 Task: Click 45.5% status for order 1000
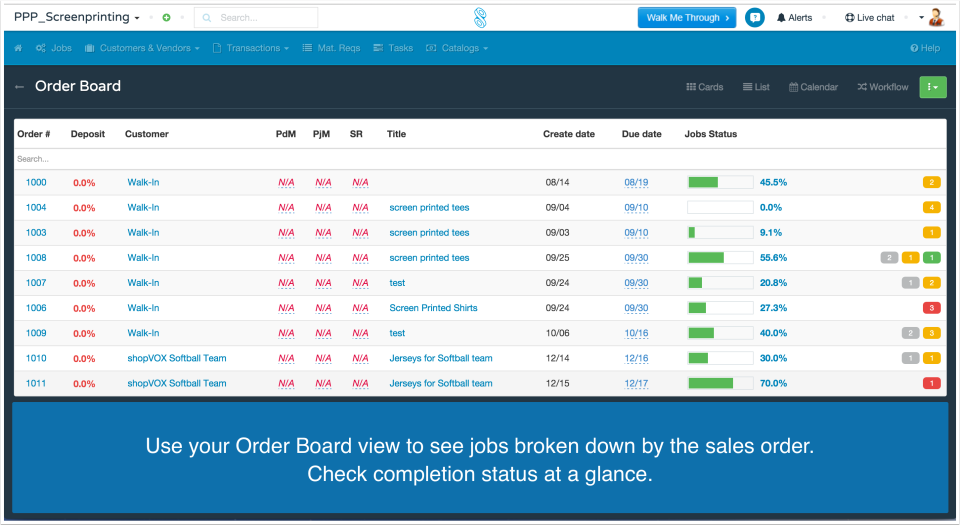click(773, 182)
